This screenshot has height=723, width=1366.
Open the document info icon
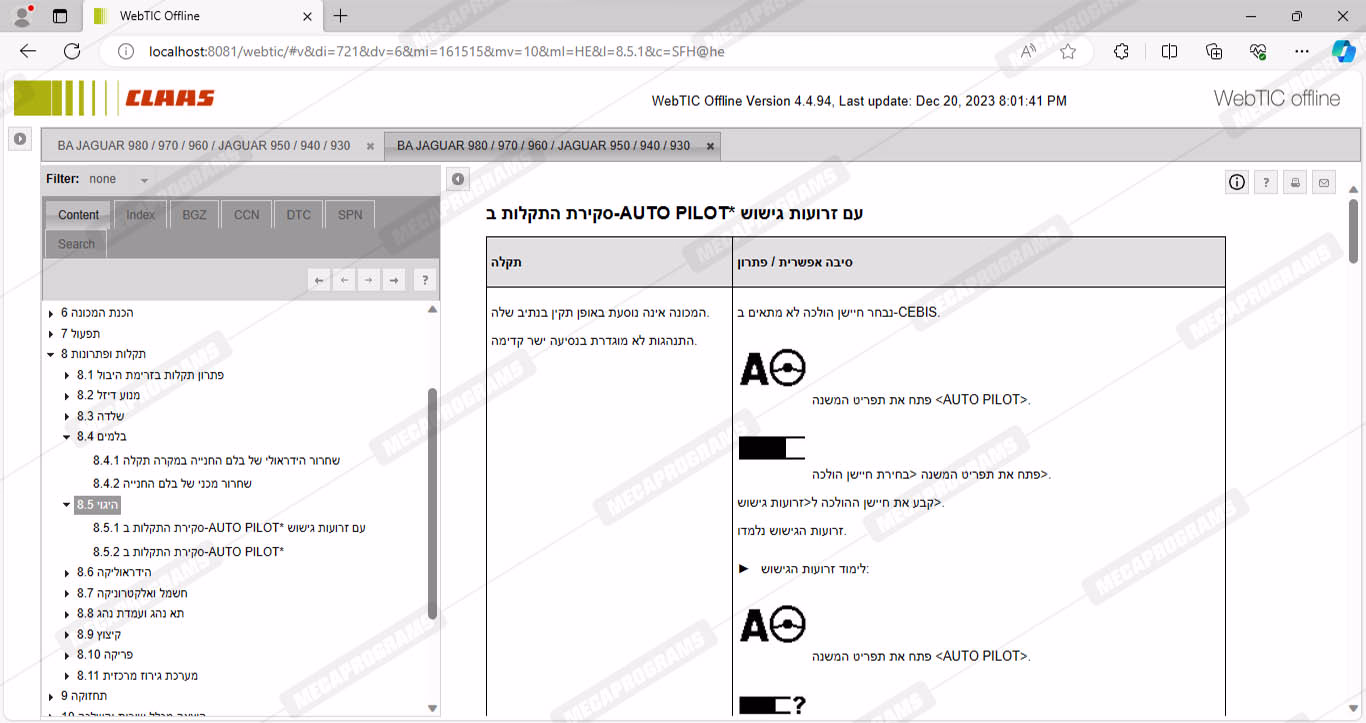(1237, 182)
